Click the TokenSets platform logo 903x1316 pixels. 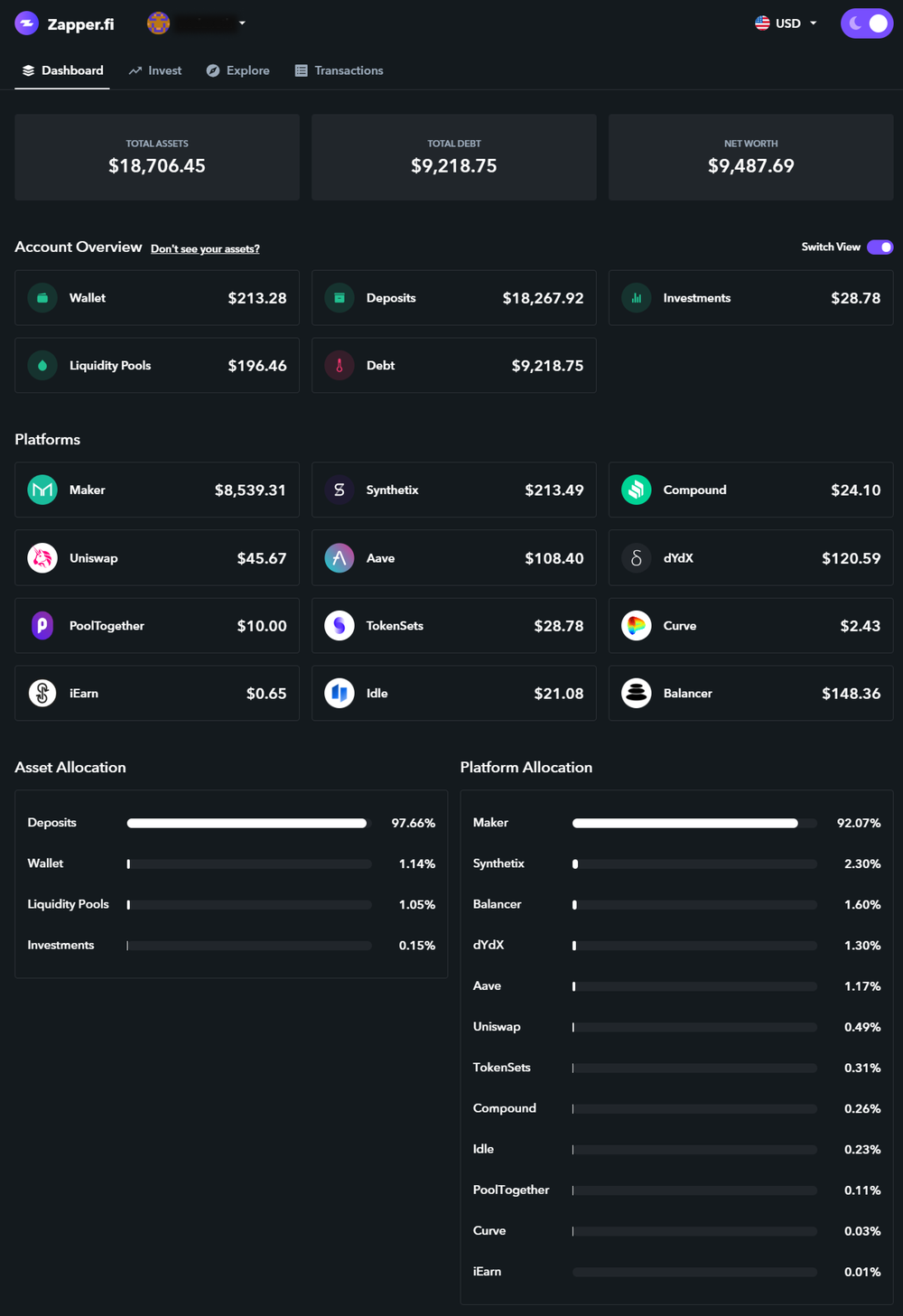[340, 626]
